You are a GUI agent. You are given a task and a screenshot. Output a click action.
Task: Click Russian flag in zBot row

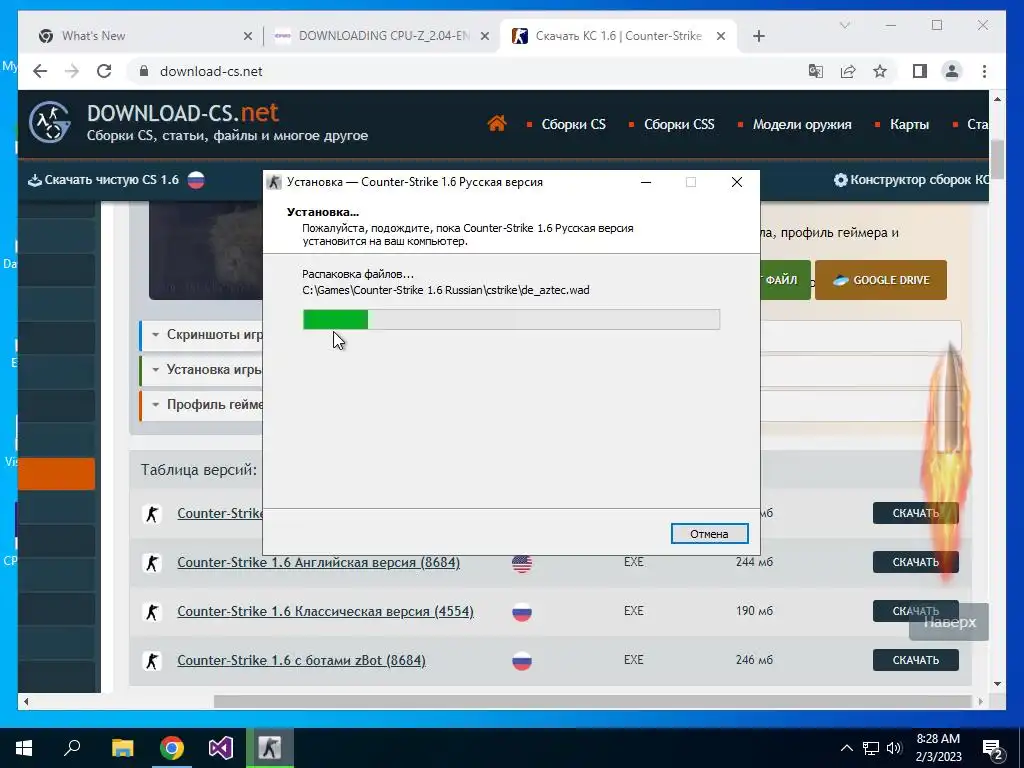click(x=522, y=661)
